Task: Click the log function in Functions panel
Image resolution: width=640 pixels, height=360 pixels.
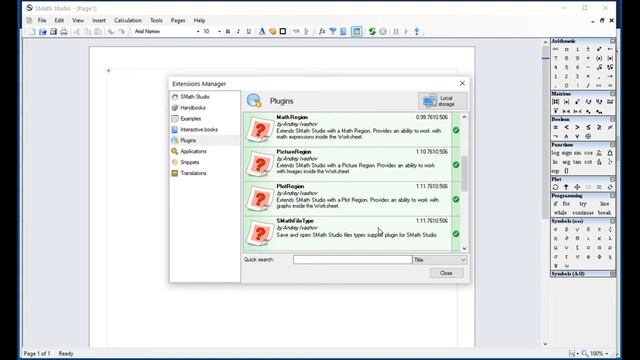Action: [x=556, y=153]
